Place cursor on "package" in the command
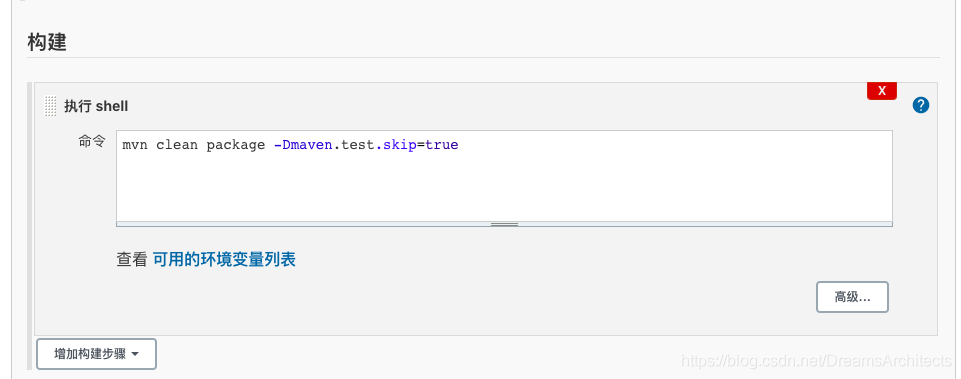Screen dimensions: 961x379 [235, 146]
